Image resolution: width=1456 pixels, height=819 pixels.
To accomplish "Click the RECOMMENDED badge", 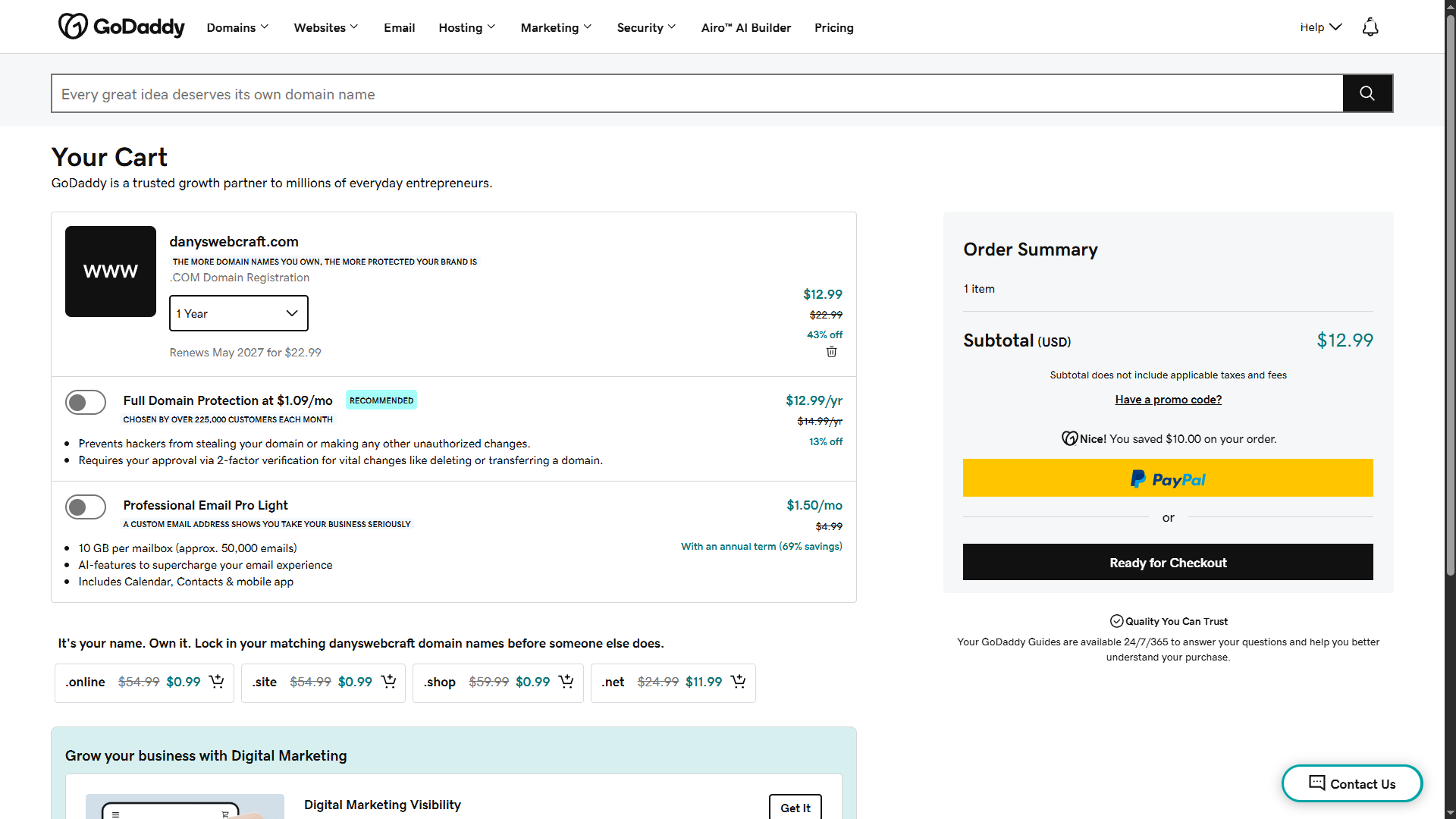I will pos(381,400).
